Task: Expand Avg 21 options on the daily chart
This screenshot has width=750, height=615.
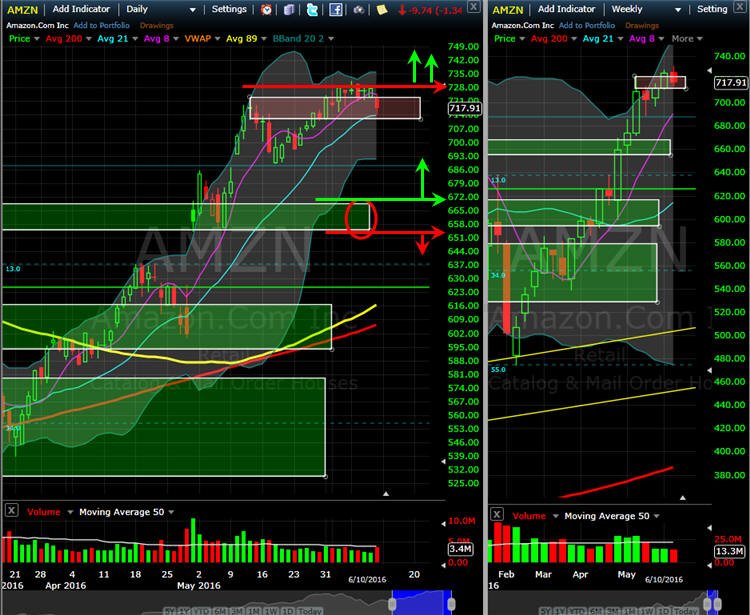Action: pos(135,39)
